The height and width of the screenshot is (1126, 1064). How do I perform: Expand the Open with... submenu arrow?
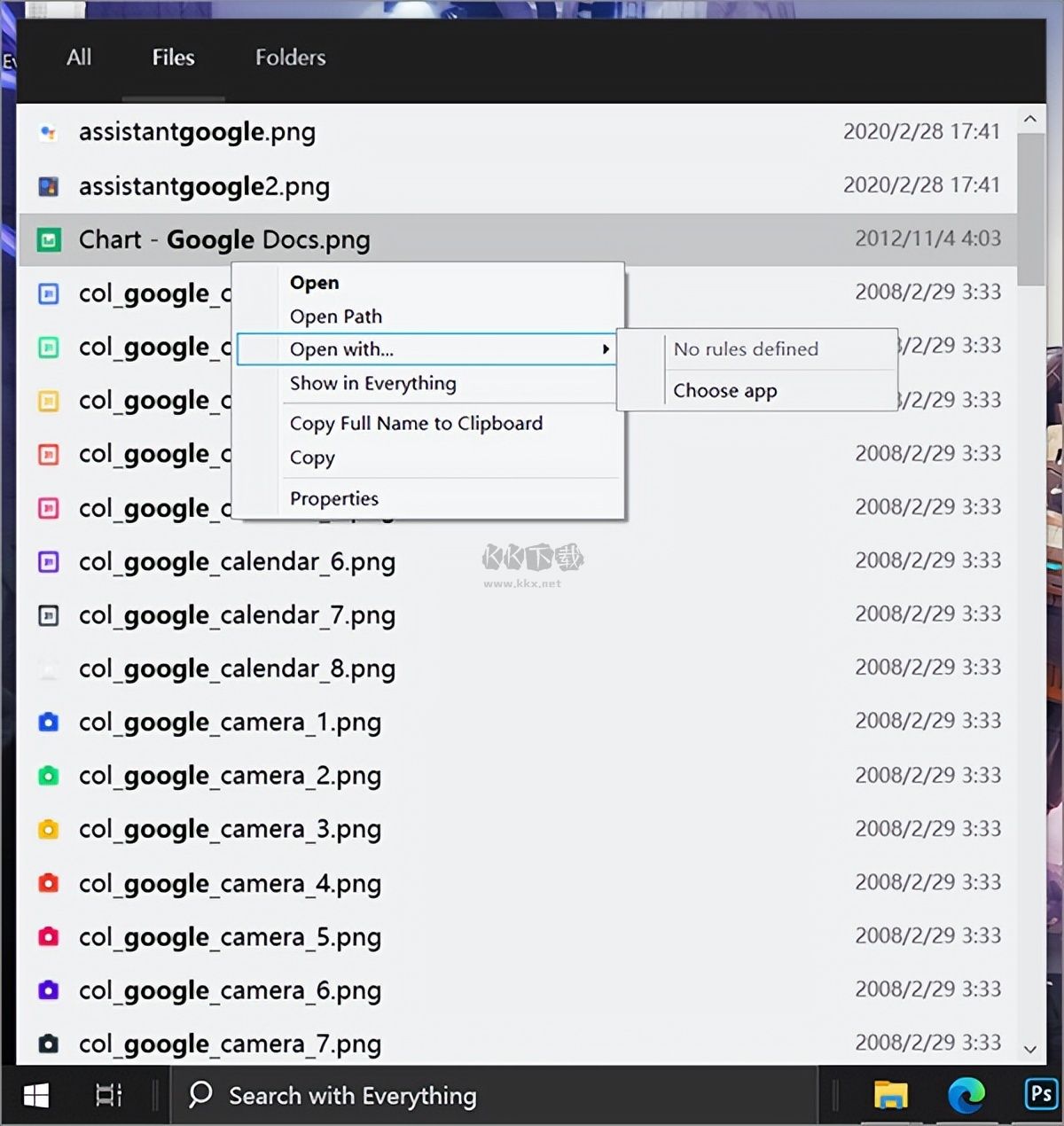[606, 349]
